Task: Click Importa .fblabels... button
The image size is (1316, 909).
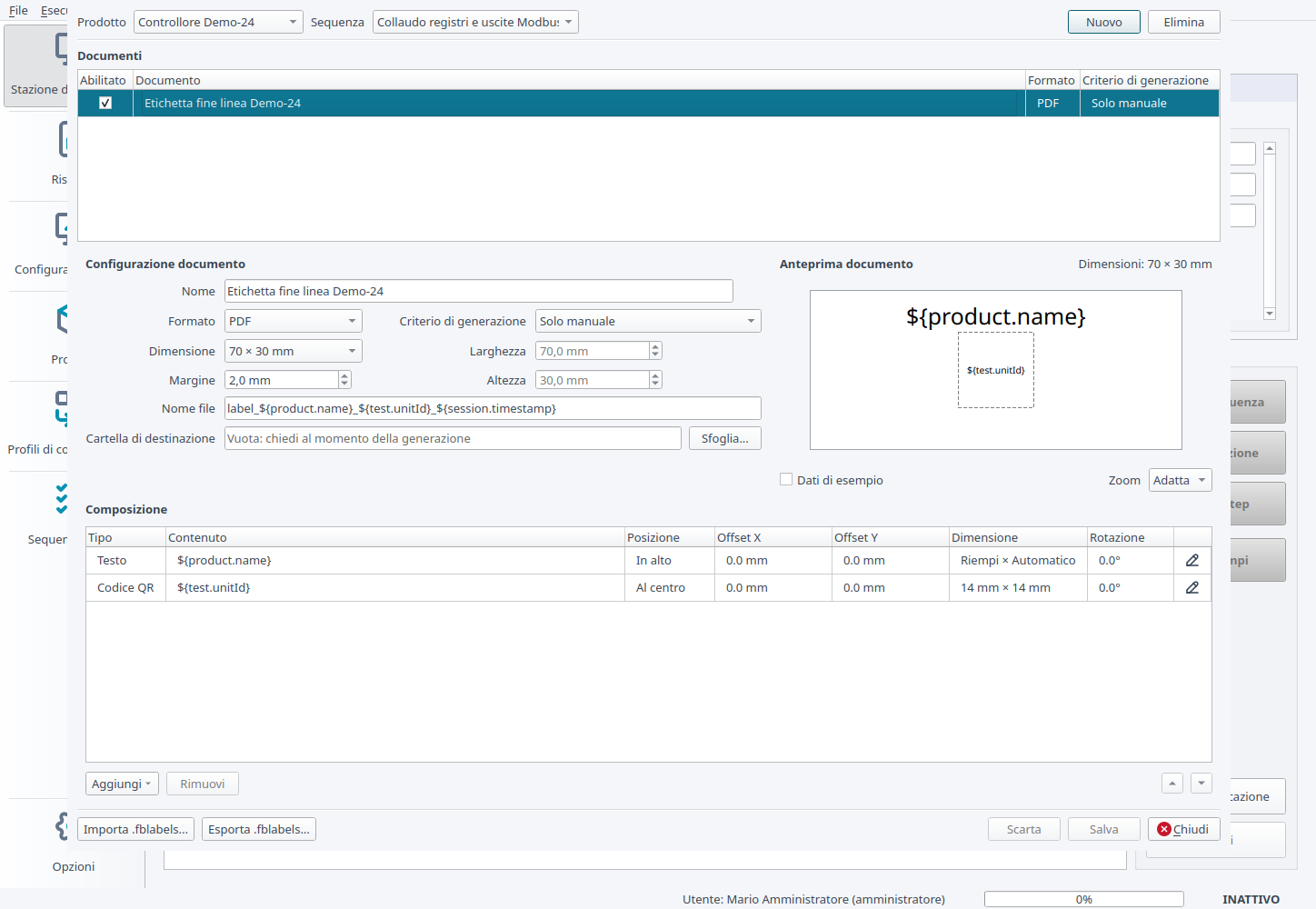Action: [135, 829]
